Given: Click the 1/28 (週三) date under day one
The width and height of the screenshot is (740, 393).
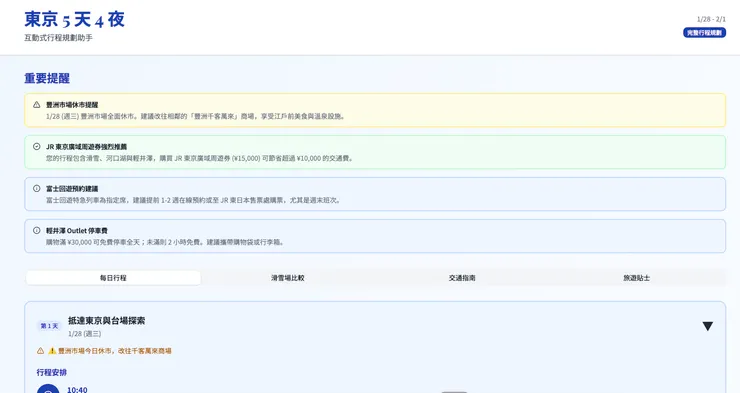Looking at the screenshot, I should click(x=84, y=334).
